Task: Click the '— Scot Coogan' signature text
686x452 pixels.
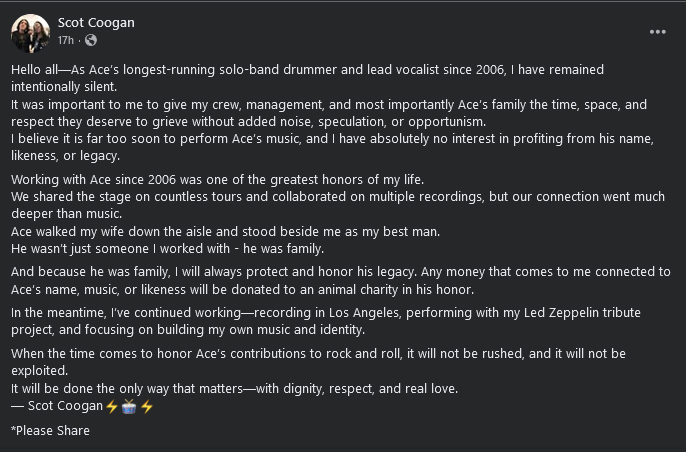Action: coord(57,406)
